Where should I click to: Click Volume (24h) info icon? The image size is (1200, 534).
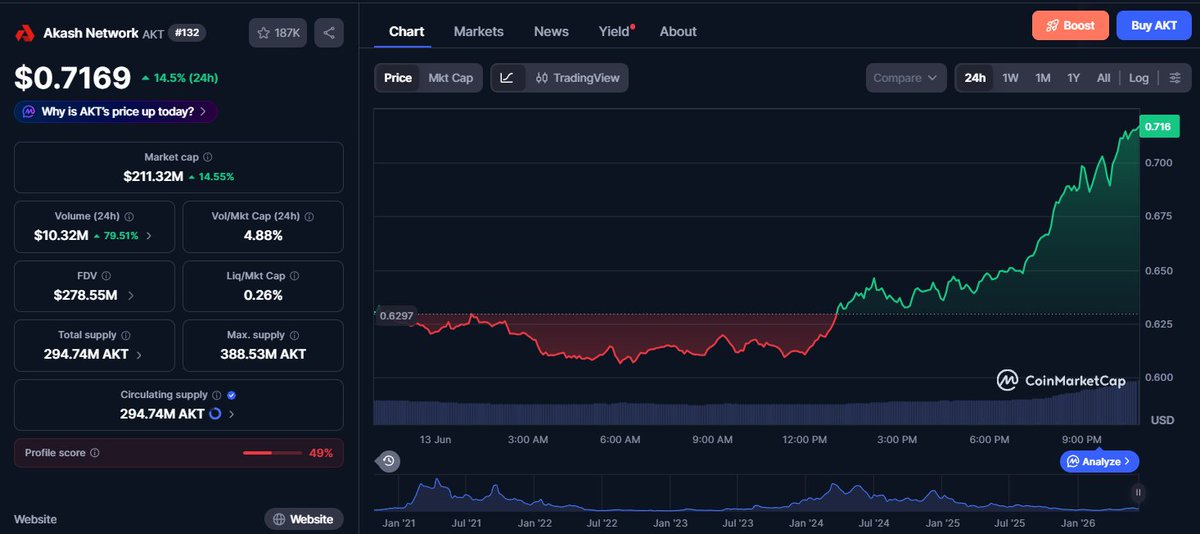click(130, 216)
